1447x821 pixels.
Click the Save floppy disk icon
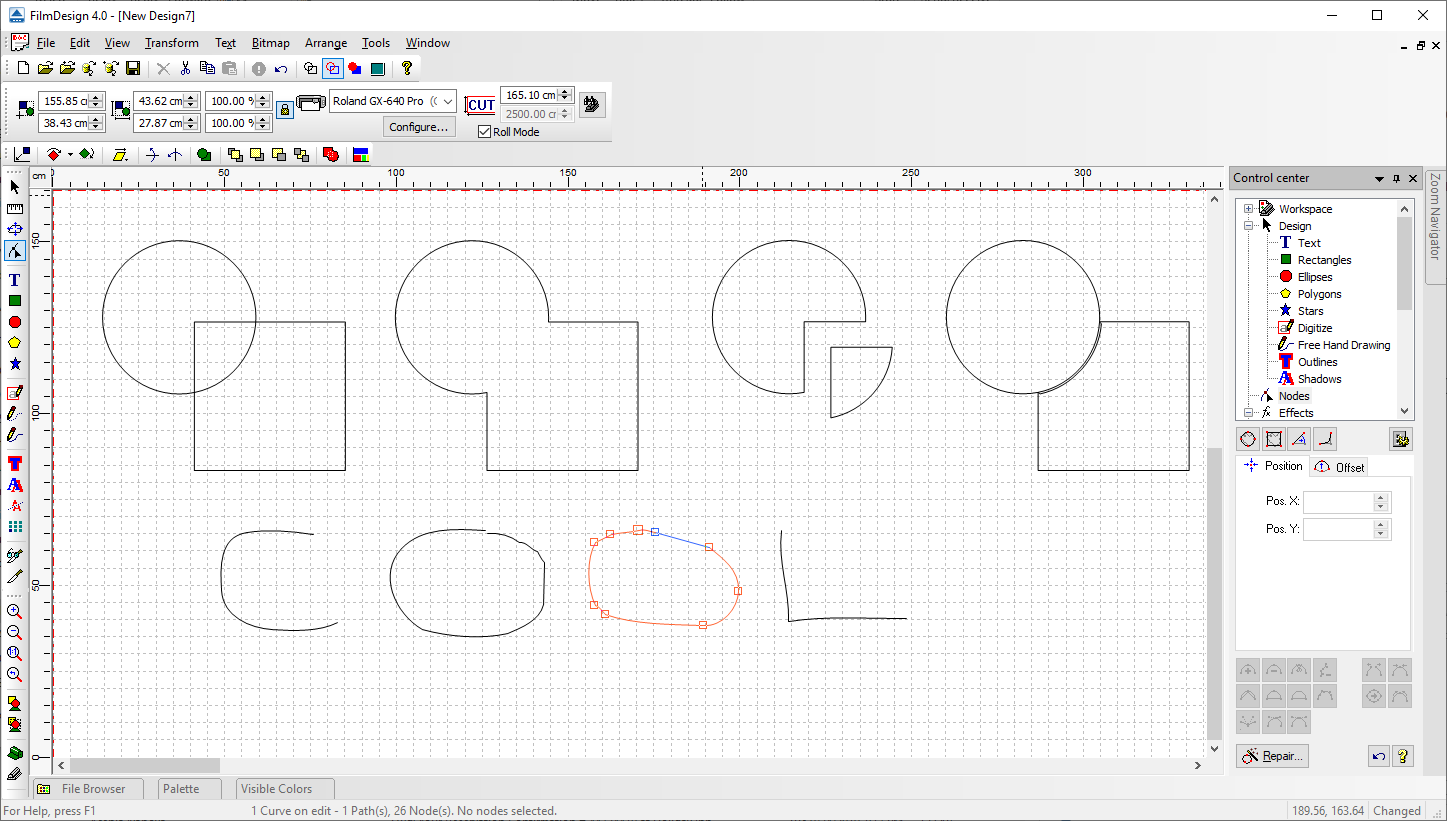click(x=133, y=69)
